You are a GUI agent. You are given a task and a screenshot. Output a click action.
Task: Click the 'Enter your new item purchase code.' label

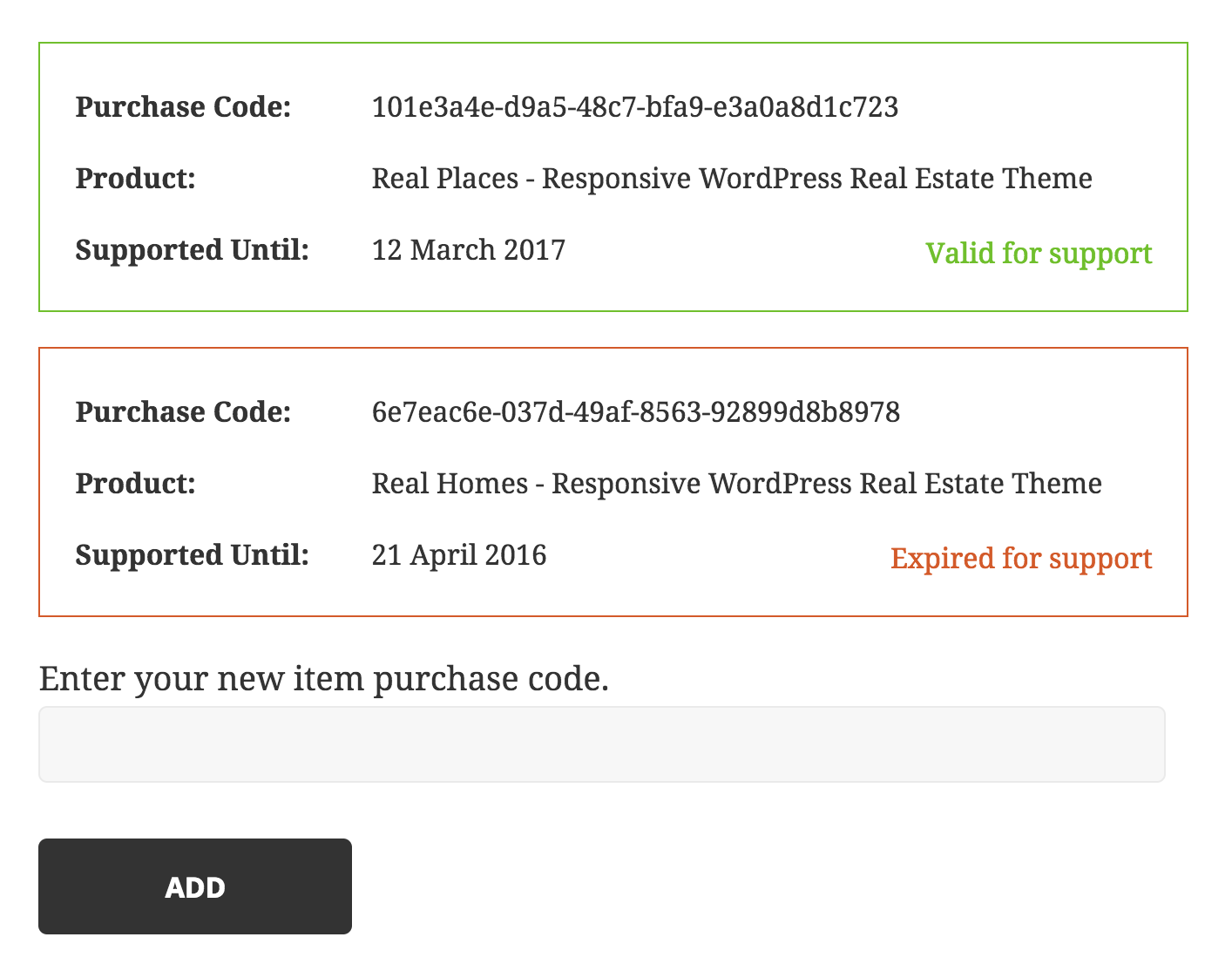click(324, 678)
